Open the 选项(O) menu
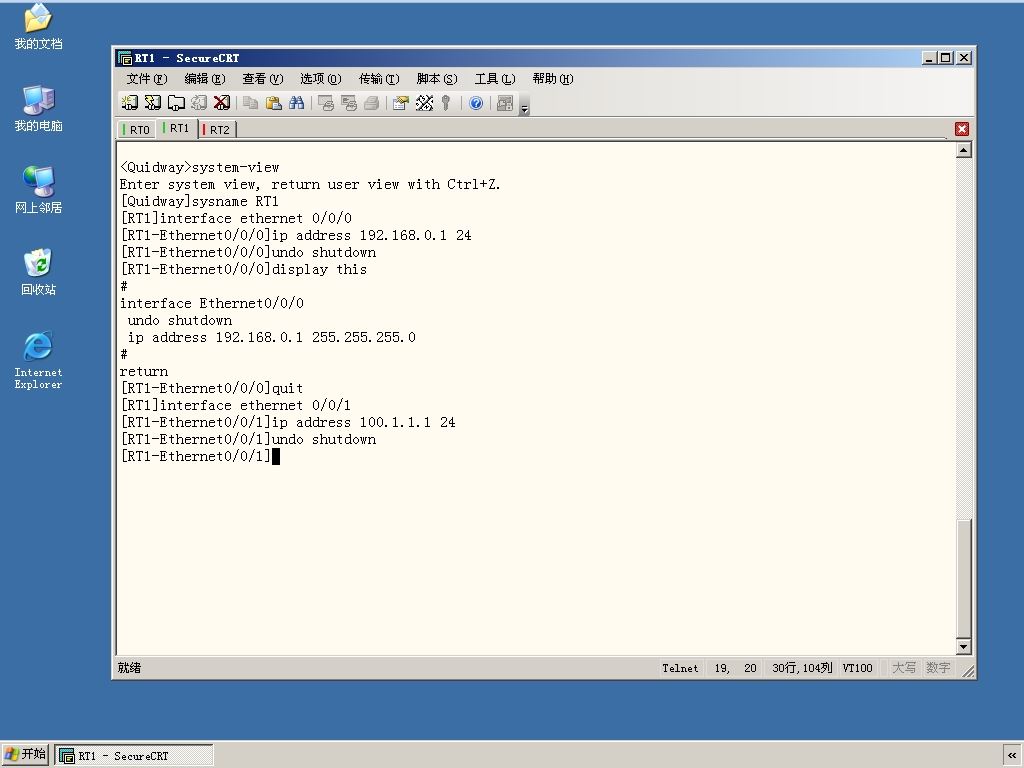1024x768 pixels. (321, 79)
